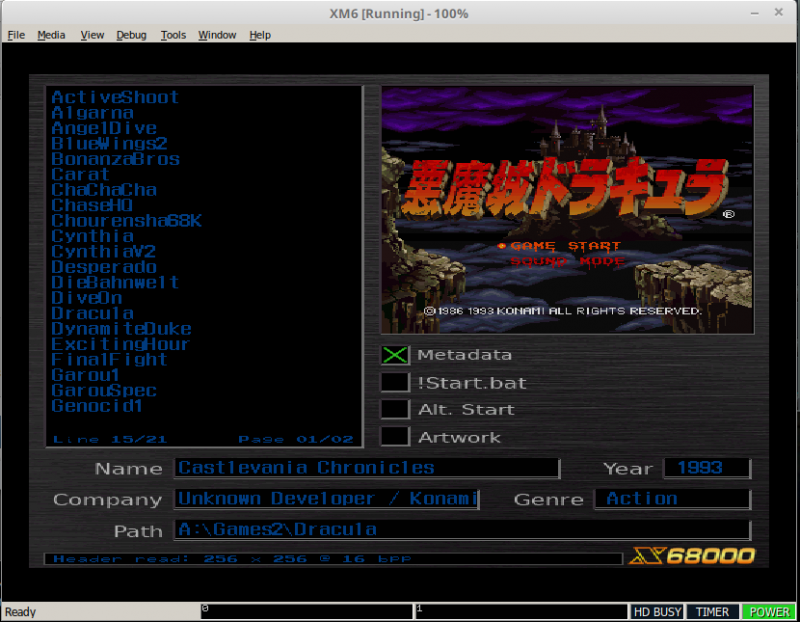
Task: Enable the !Start.bat option
Action: [x=395, y=382]
